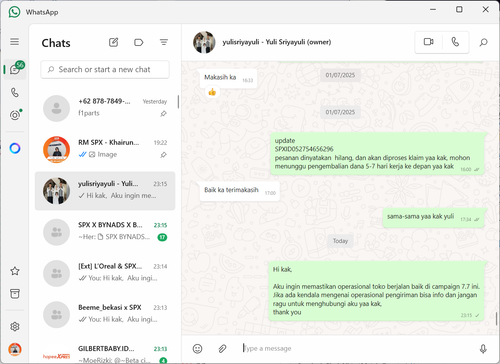Open the Chats tab with the 56 badge
The image size is (500, 364).
tap(15, 69)
